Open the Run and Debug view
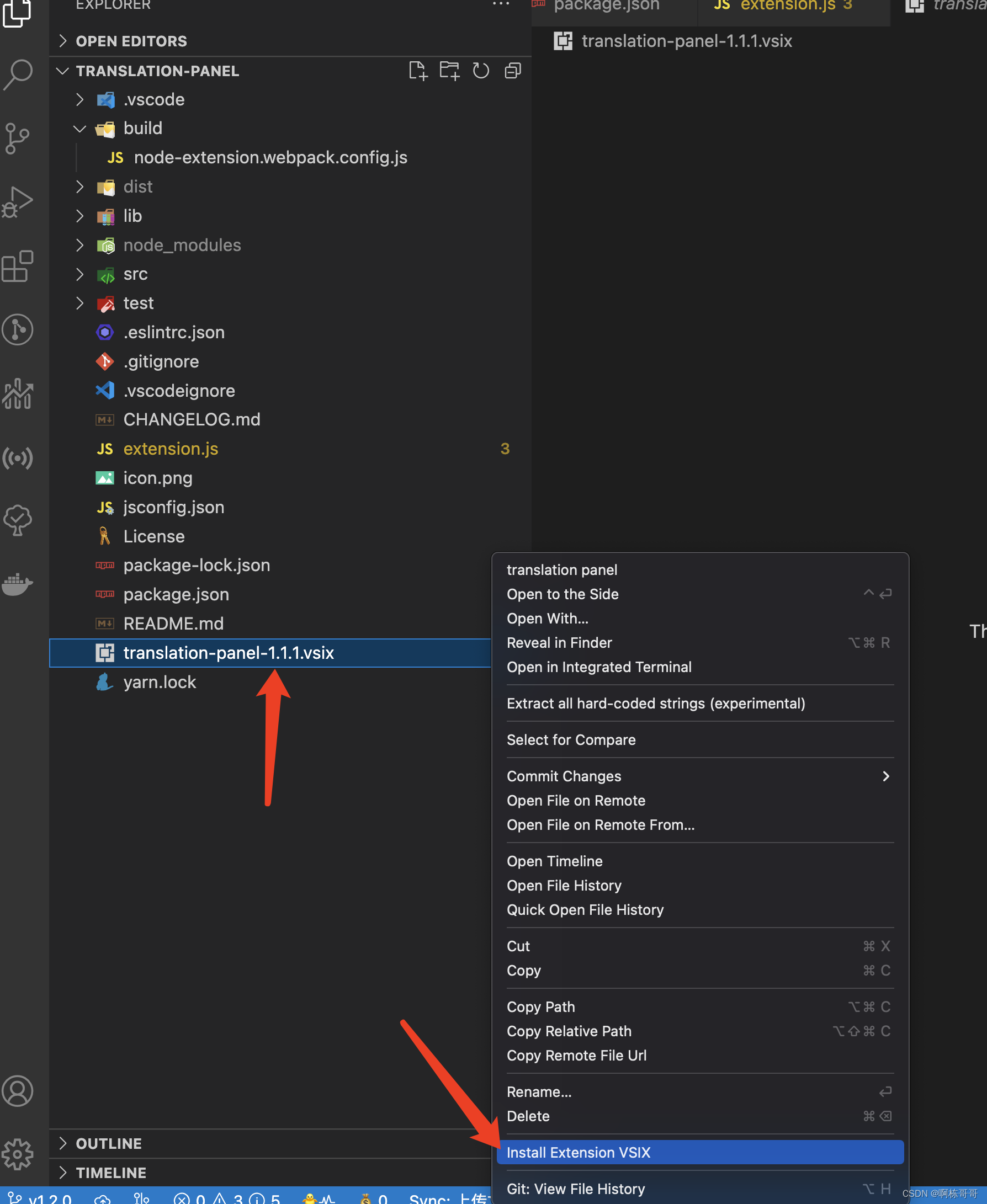This screenshot has height=1204, width=987. [x=18, y=203]
